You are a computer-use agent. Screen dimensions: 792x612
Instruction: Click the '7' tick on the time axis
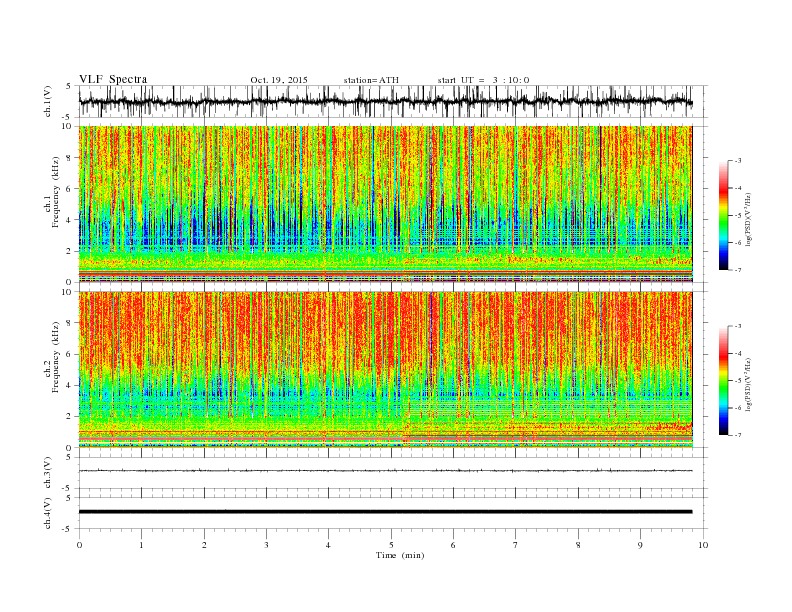tap(516, 545)
